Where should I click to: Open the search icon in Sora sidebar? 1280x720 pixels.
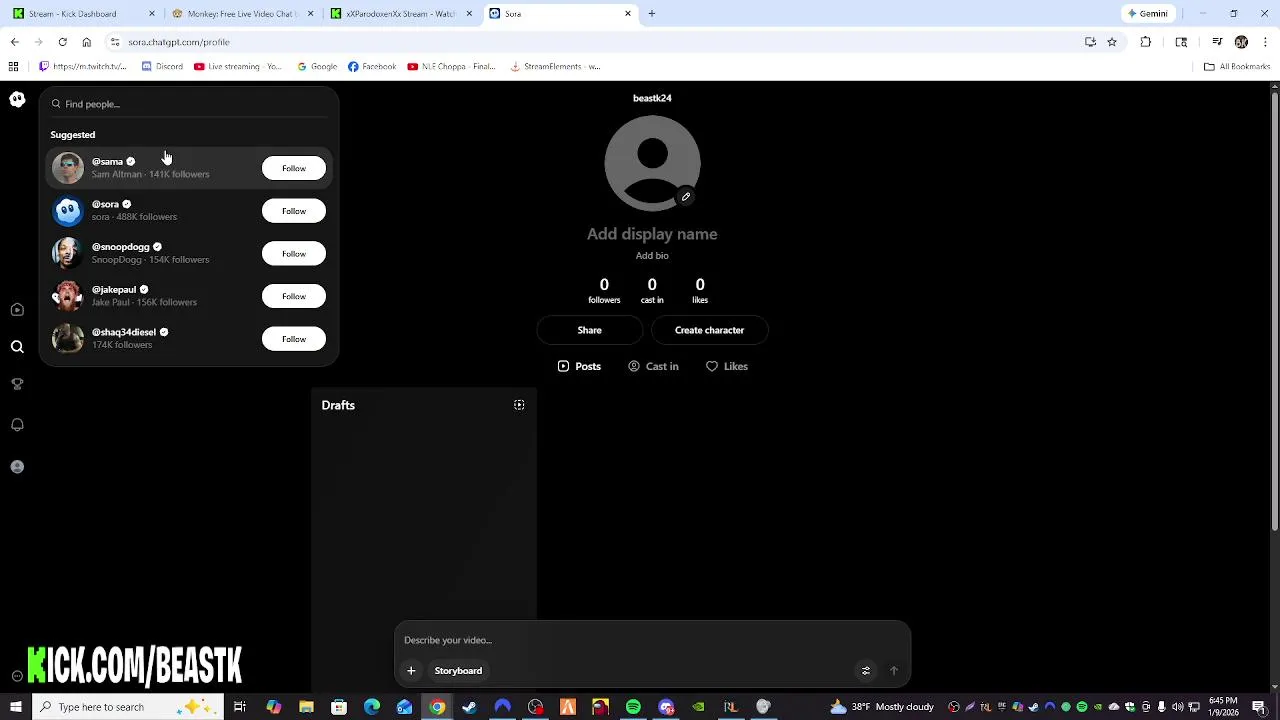pos(17,347)
